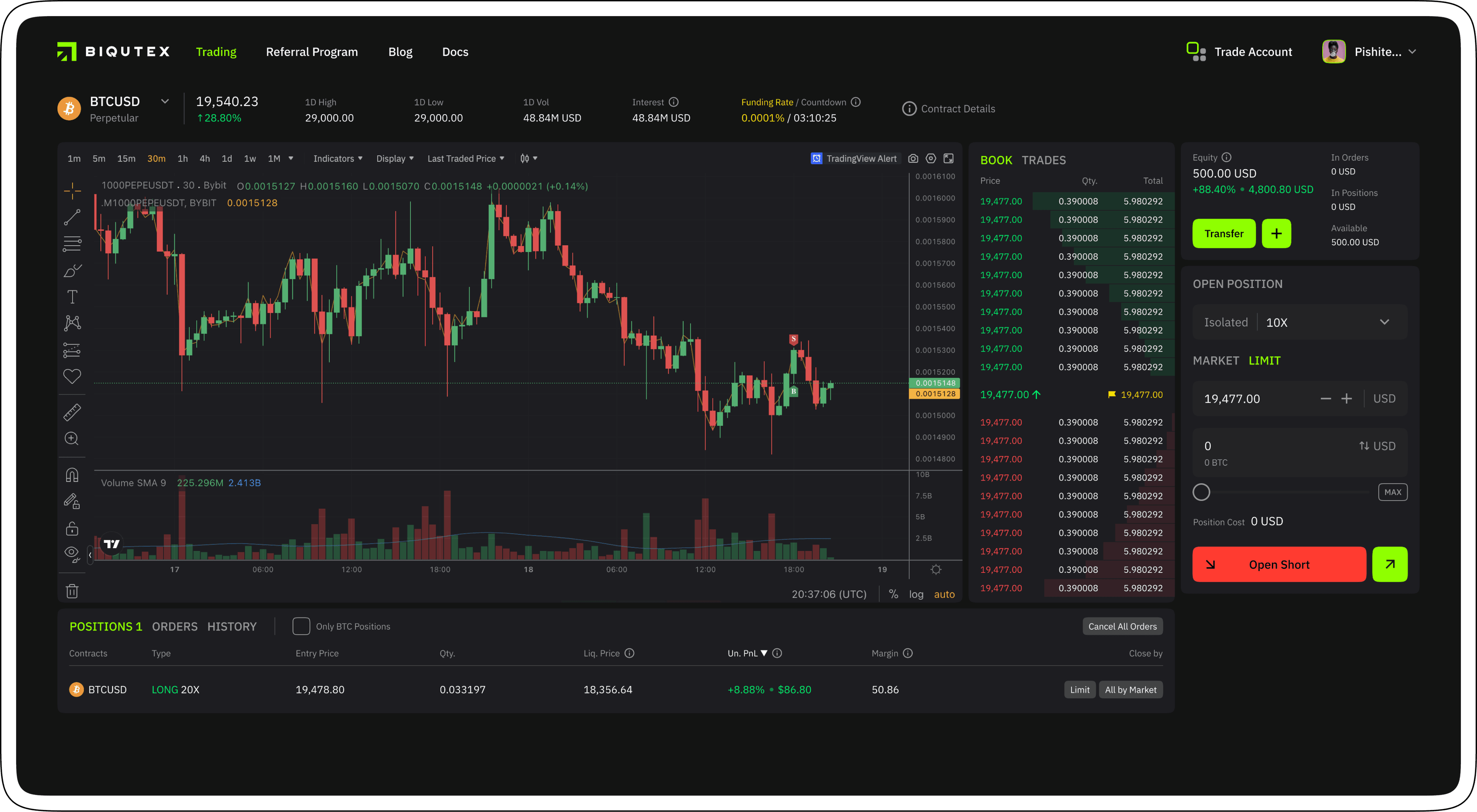Select the trend line drawing tool
The height and width of the screenshot is (812, 1477).
[x=72, y=217]
